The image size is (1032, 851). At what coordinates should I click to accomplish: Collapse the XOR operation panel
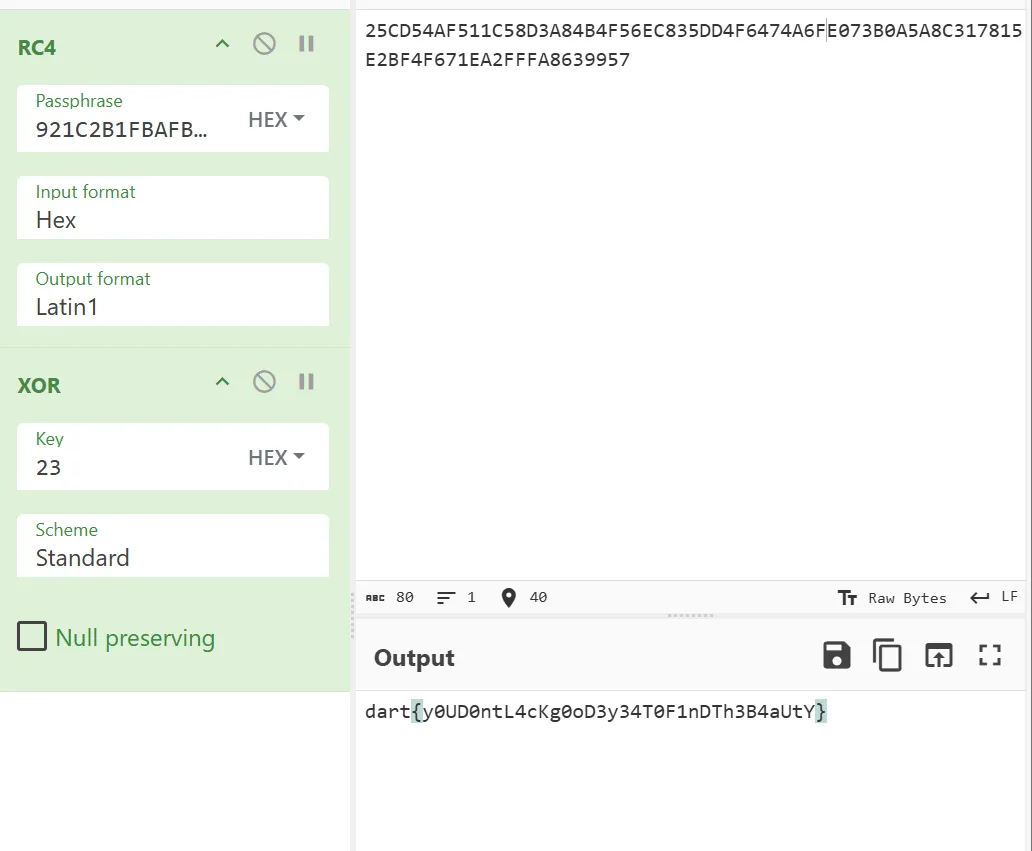223,381
